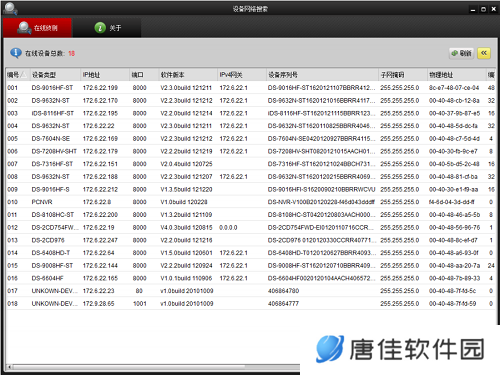Click serial number 406864780
This screenshot has height=375, width=500.
(283, 291)
